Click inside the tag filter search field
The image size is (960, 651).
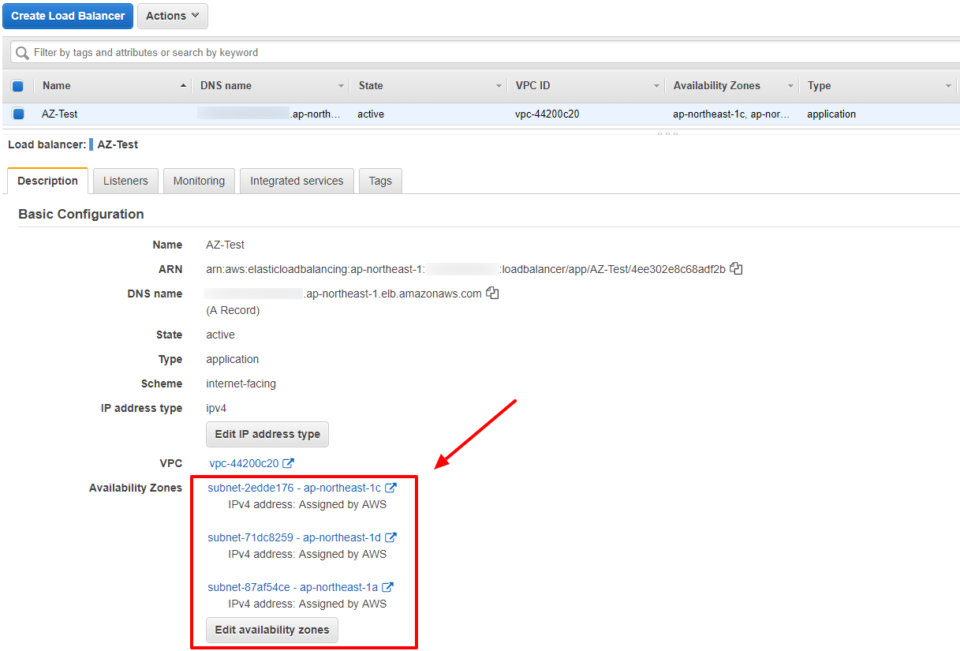pos(200,52)
